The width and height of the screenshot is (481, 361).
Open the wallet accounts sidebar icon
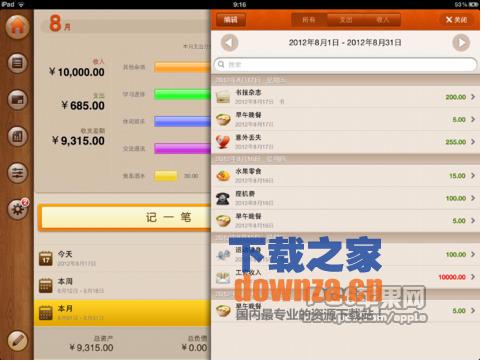tap(17, 100)
